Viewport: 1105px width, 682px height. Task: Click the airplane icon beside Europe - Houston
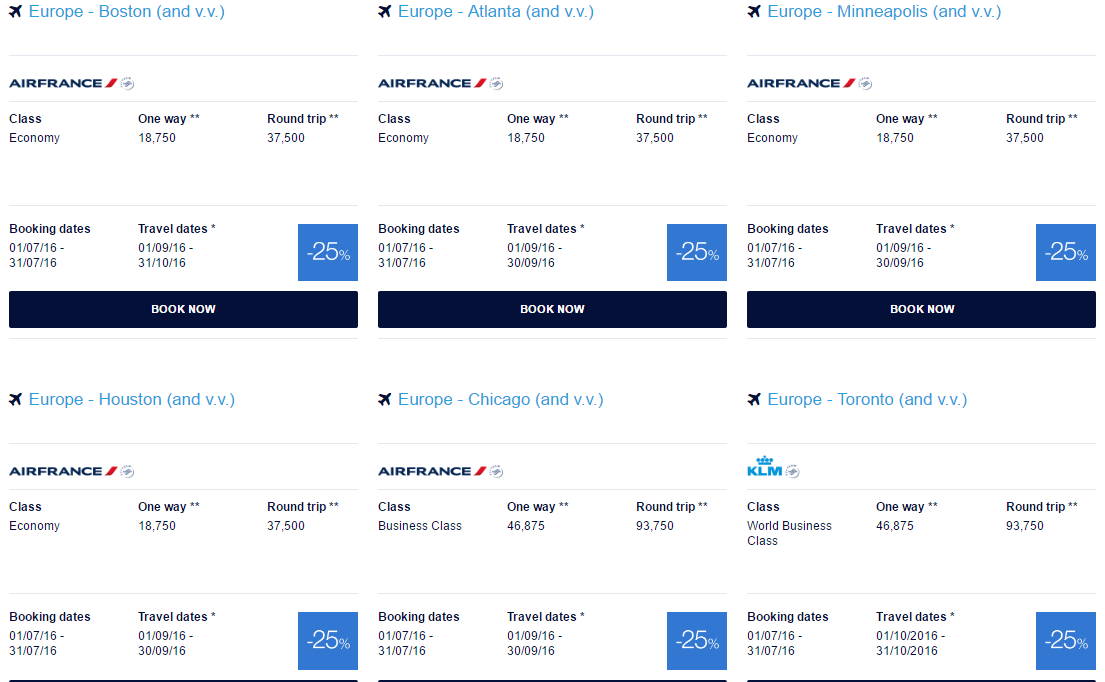[x=16, y=399]
